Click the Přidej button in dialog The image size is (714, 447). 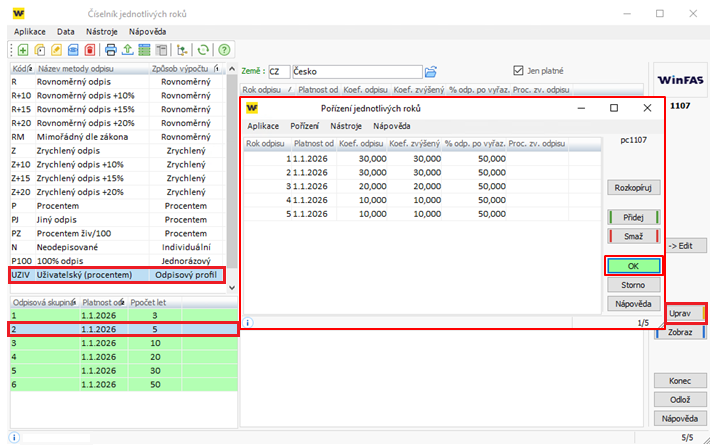(634, 217)
